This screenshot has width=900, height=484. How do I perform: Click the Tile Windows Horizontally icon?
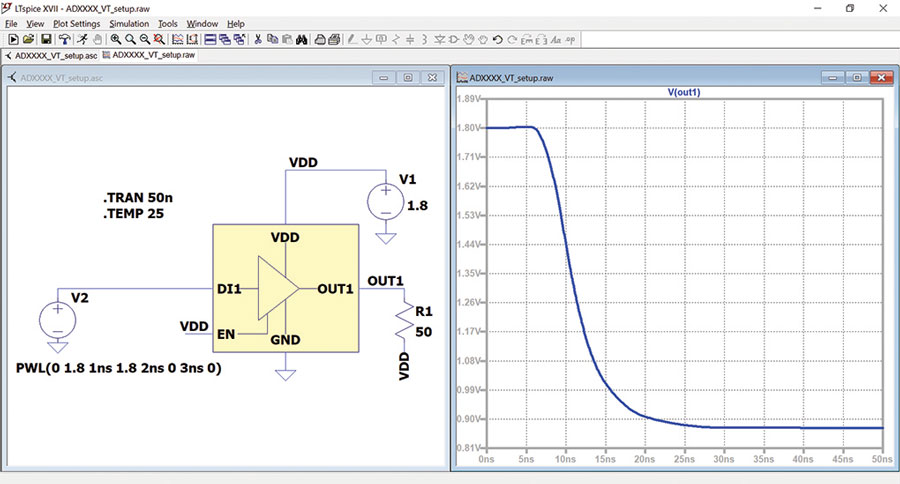tap(210, 39)
